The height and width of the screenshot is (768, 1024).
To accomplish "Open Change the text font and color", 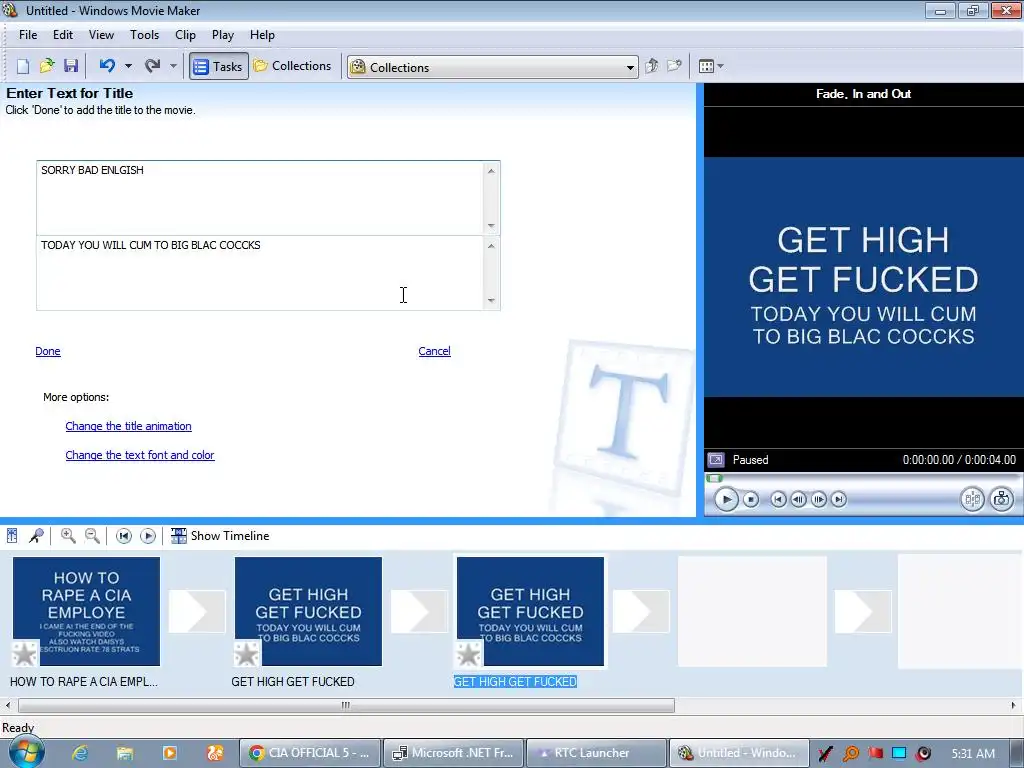I will tap(140, 455).
